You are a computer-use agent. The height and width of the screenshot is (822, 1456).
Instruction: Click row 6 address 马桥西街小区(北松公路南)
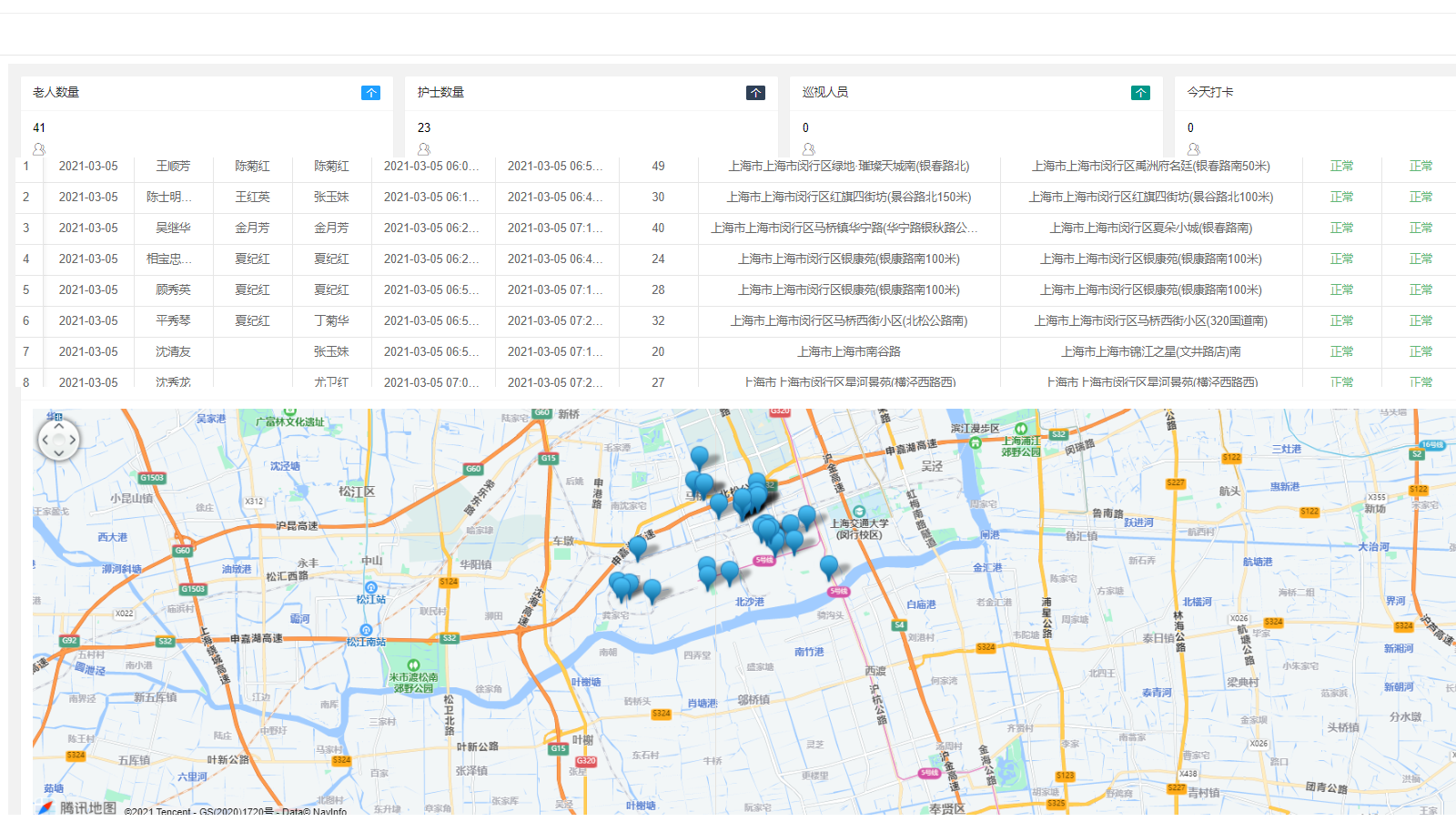click(x=849, y=320)
